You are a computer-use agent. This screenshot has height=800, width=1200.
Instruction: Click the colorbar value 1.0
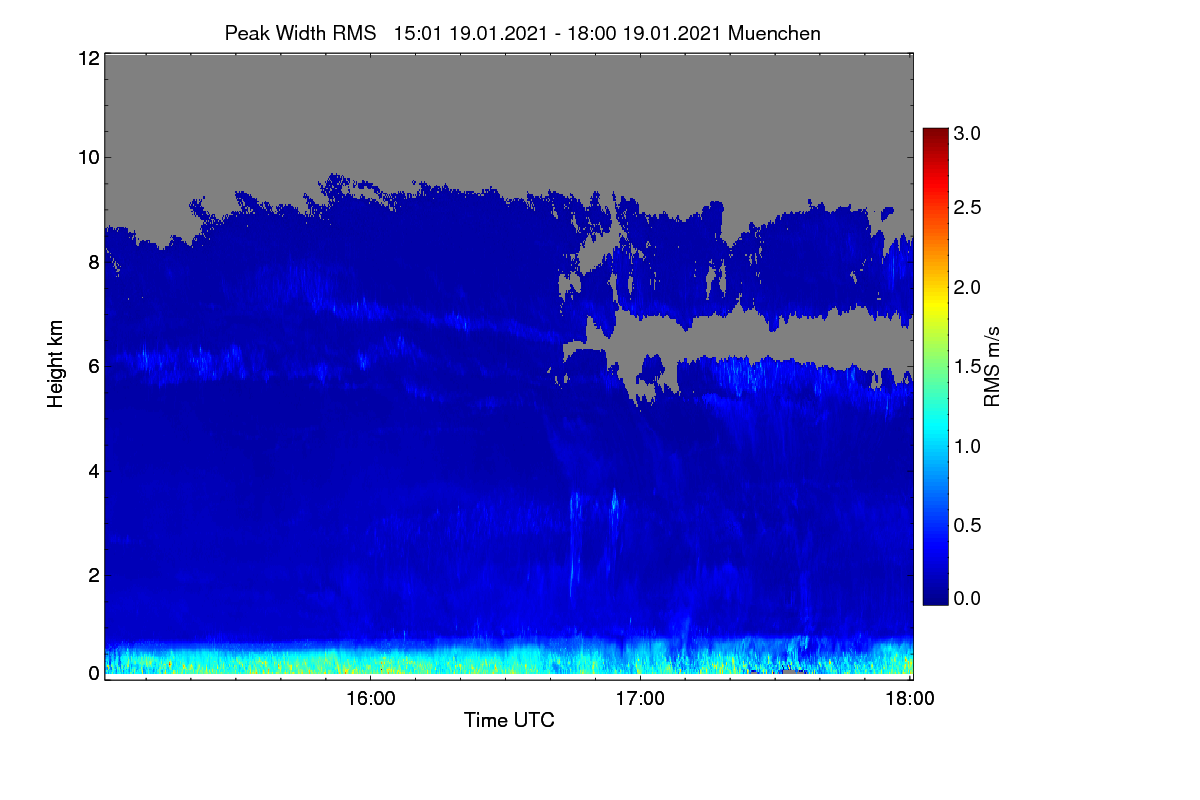967,445
